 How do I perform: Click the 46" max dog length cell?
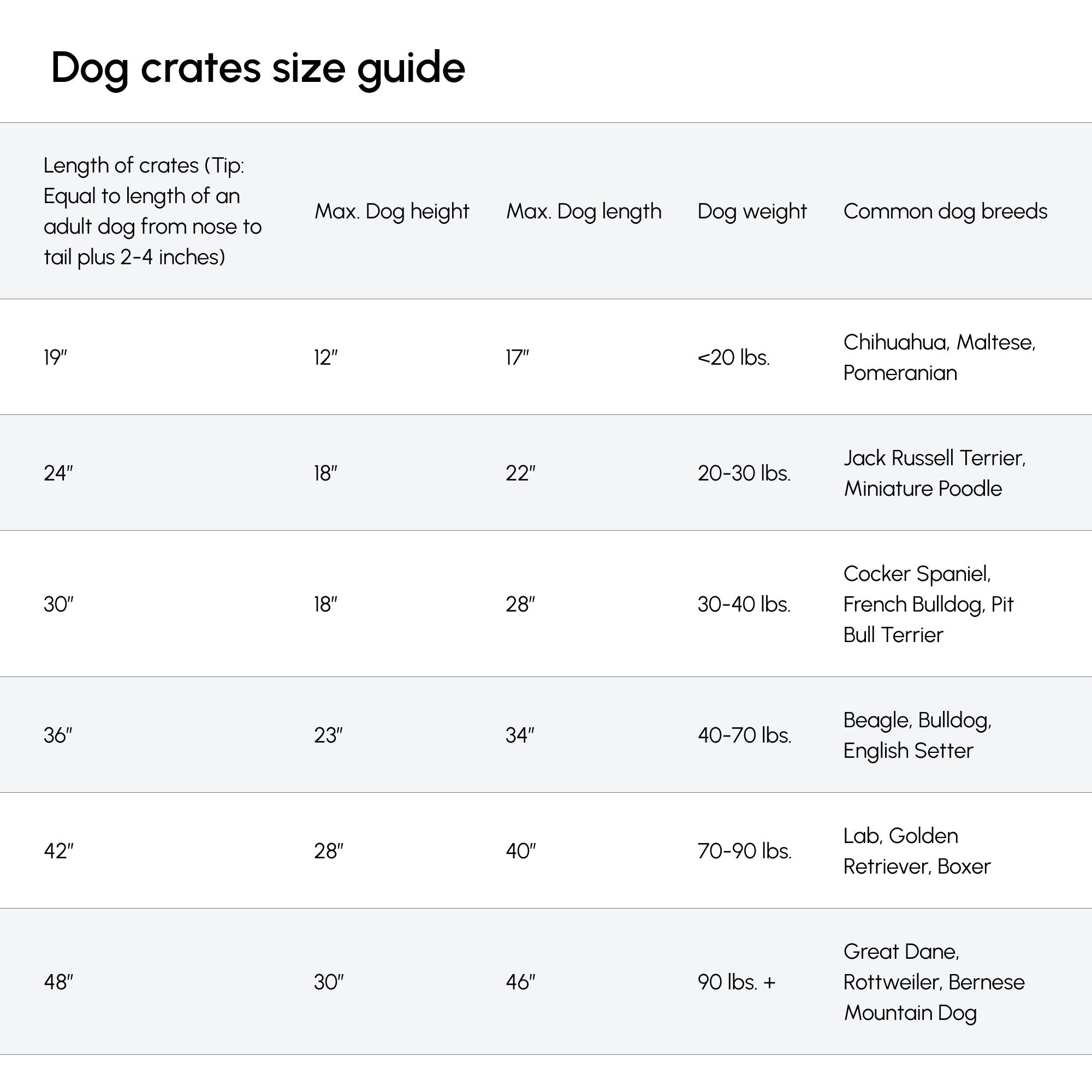[x=520, y=982]
